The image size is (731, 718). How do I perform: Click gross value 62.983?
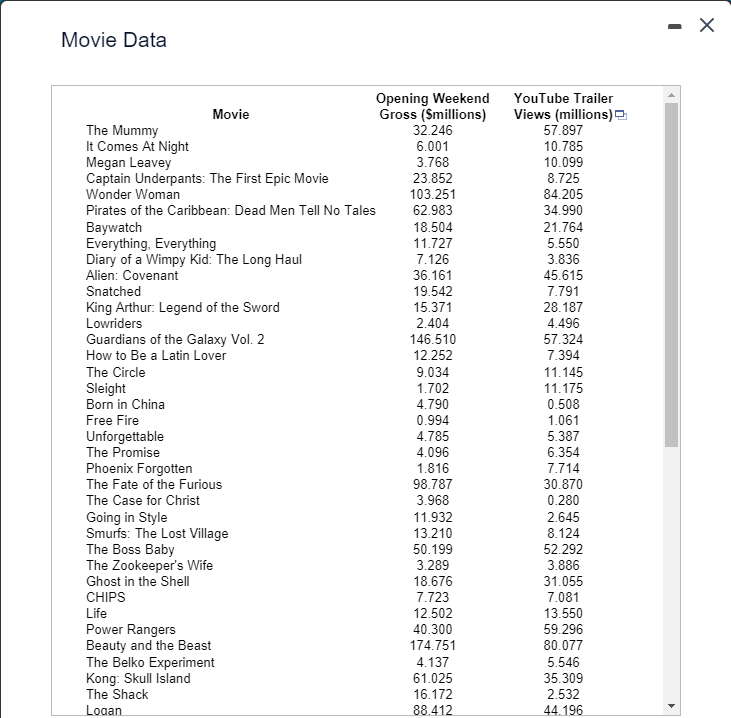433,211
